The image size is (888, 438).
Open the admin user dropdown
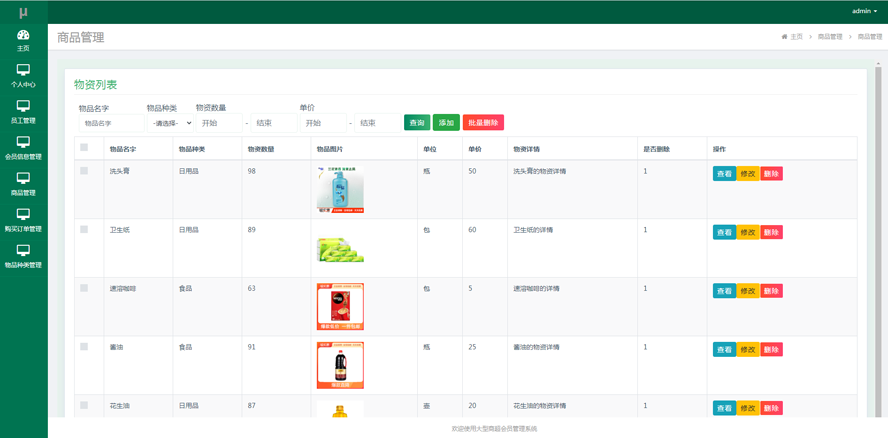[864, 11]
